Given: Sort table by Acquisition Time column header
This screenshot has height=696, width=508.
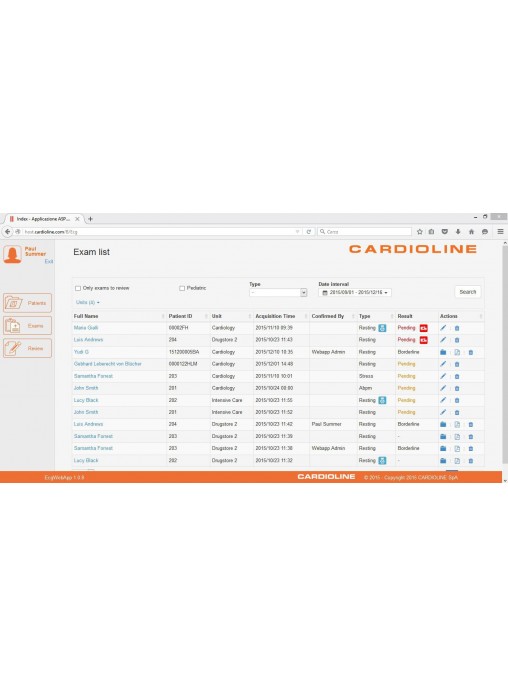Looking at the screenshot, I should tap(275, 316).
